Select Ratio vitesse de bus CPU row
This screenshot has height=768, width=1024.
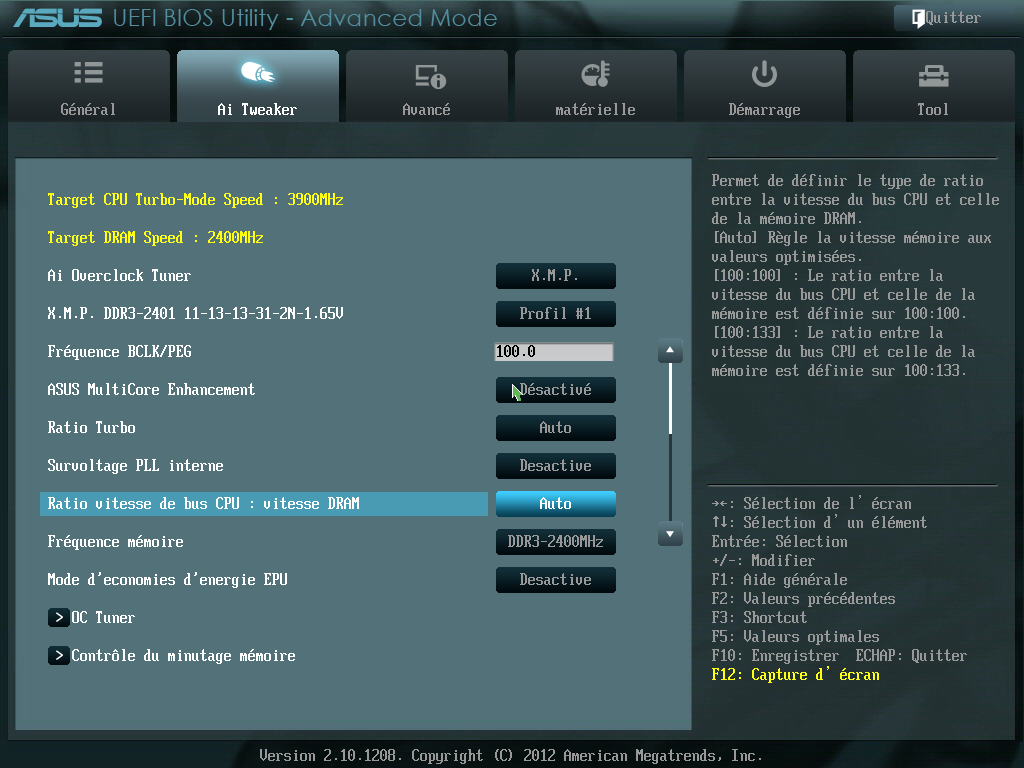pyautogui.click(x=264, y=504)
